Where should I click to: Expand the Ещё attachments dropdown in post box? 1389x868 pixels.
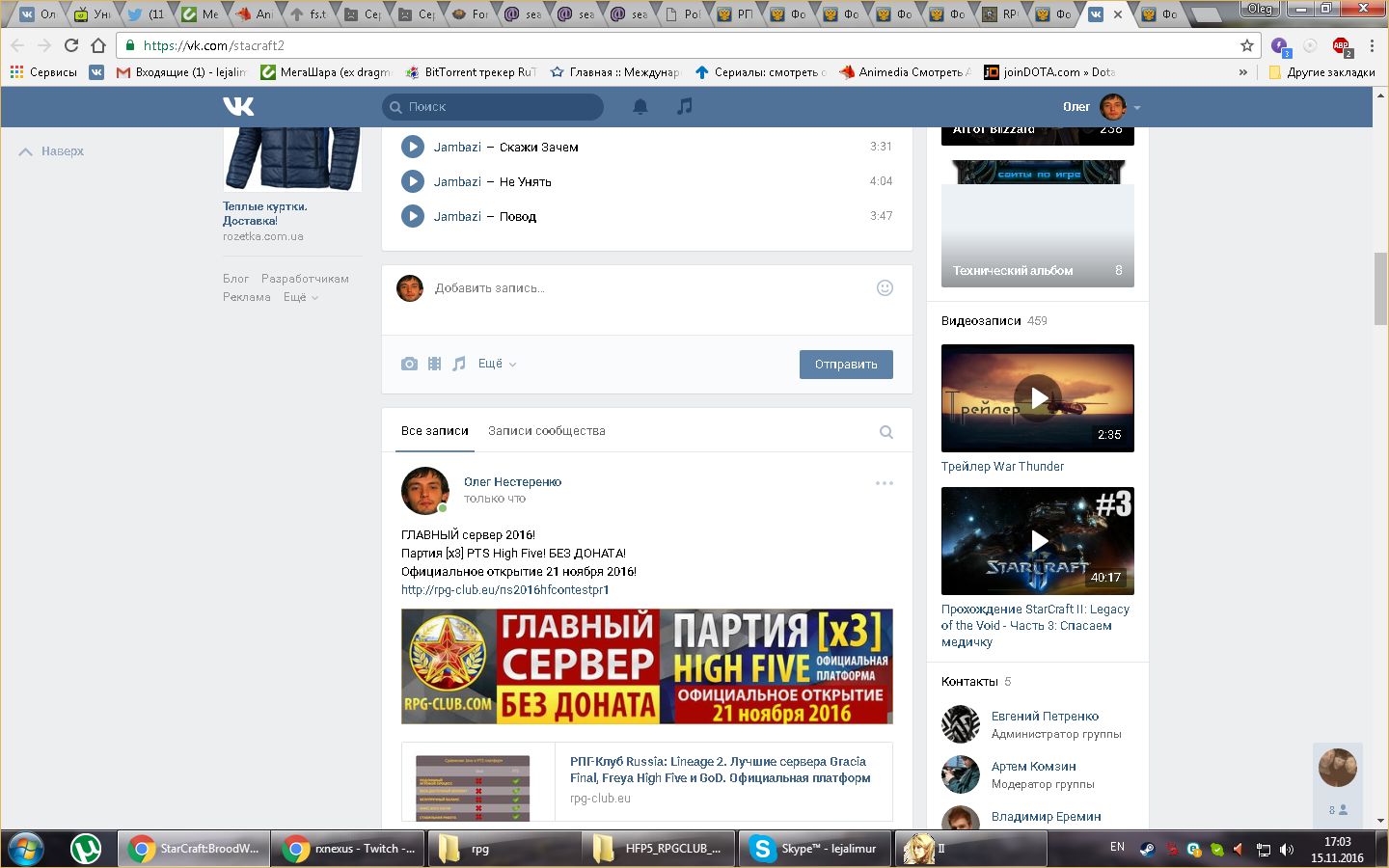coord(497,364)
